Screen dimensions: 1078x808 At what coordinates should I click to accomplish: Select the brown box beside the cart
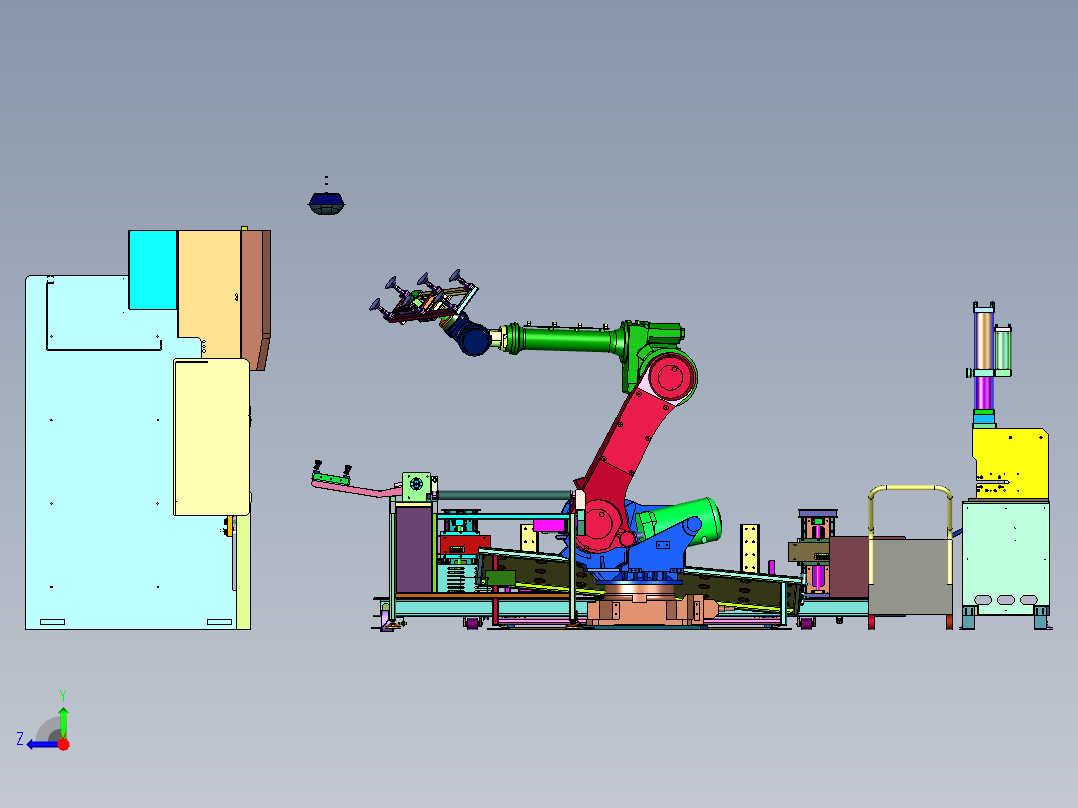pyautogui.click(x=849, y=567)
